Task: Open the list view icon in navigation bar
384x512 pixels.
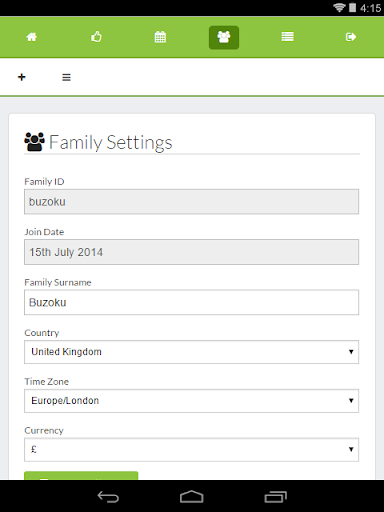Action: click(287, 37)
